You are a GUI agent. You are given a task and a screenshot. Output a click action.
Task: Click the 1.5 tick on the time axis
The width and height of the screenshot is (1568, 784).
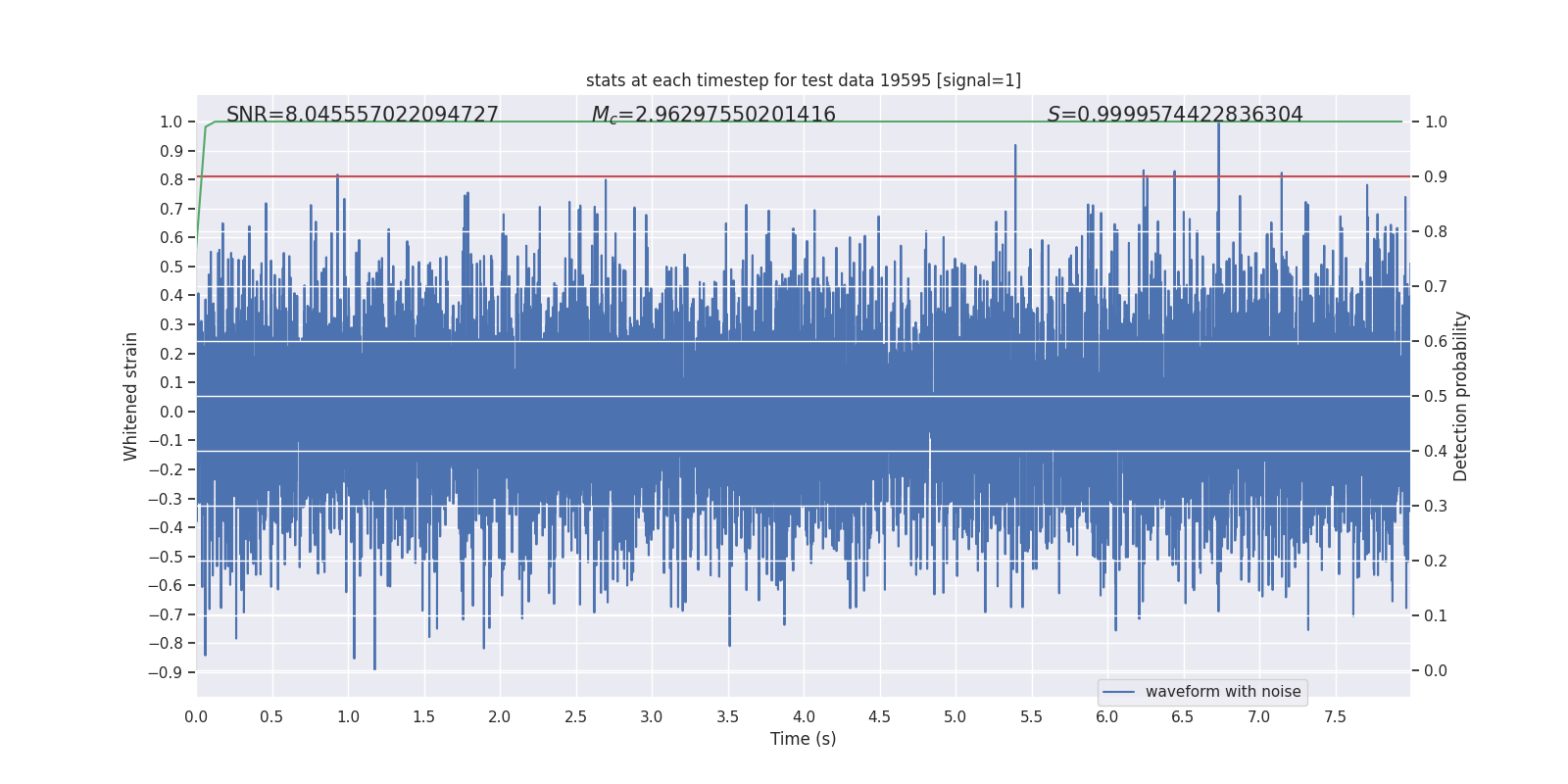pyautogui.click(x=423, y=716)
